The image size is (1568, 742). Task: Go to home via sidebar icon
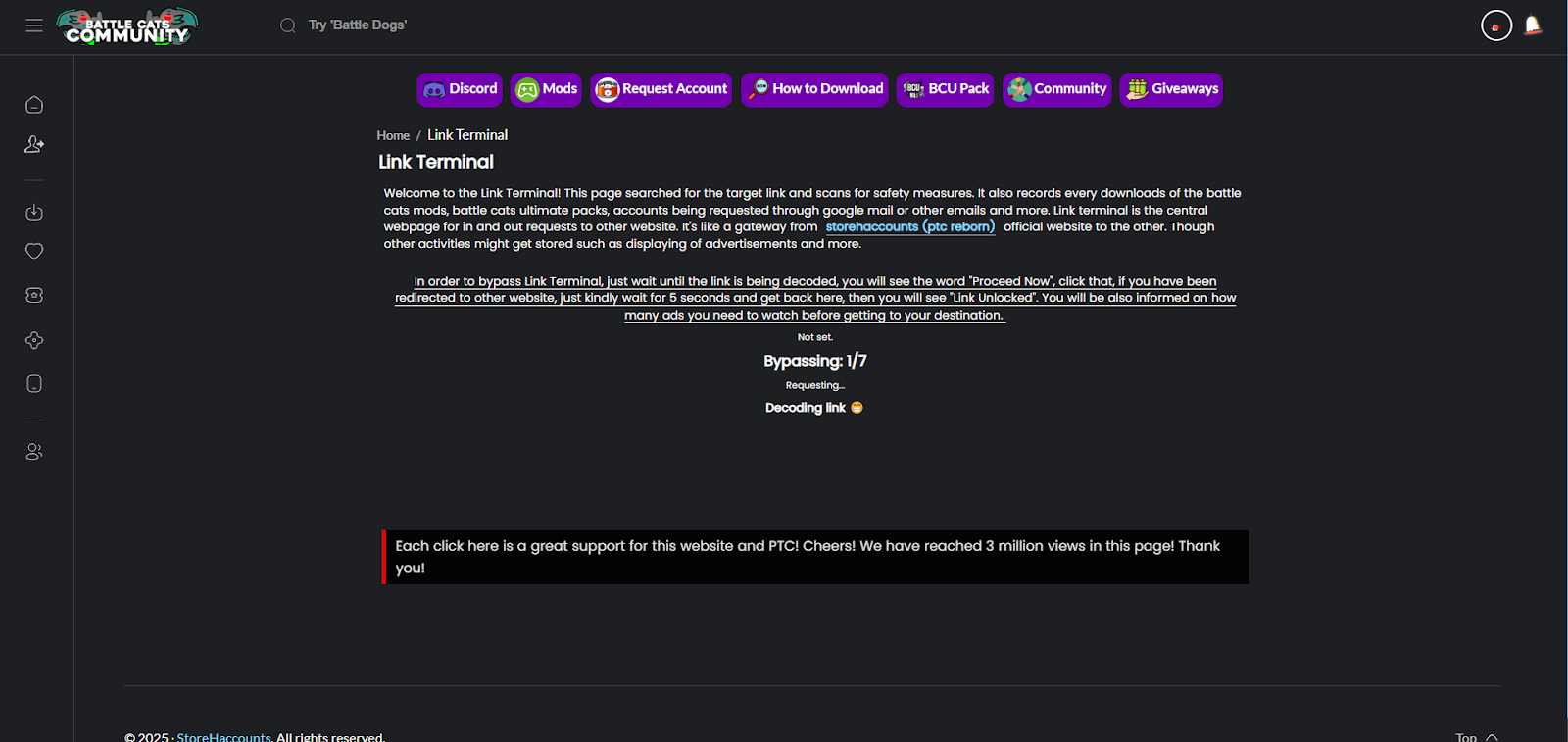(x=34, y=105)
